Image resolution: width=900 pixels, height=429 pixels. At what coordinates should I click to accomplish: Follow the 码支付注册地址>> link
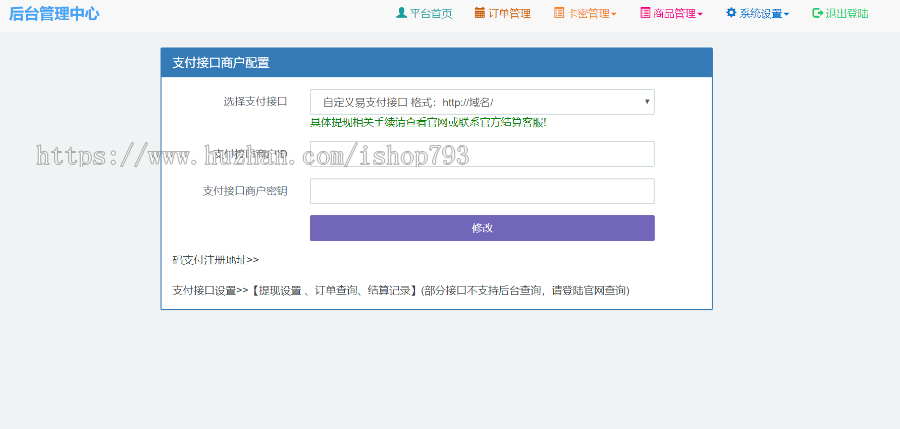click(x=215, y=260)
